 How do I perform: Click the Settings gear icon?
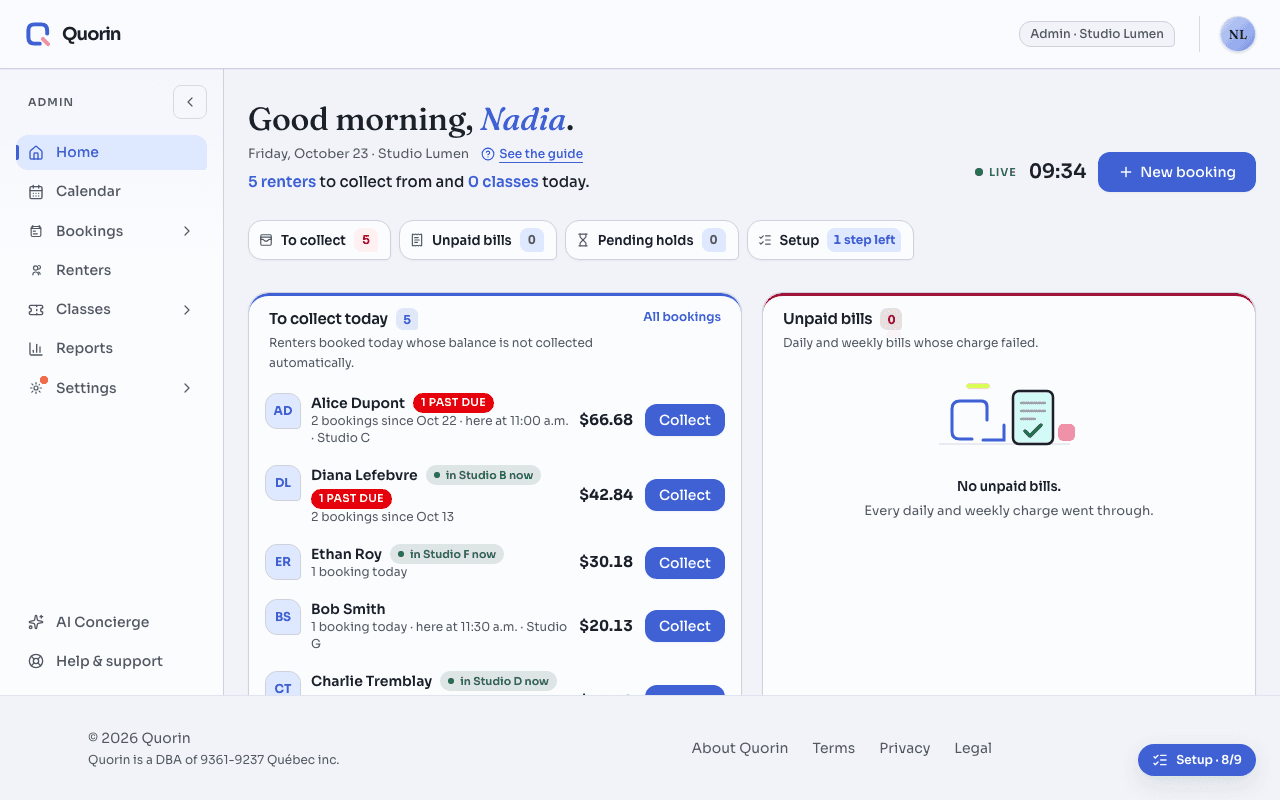(x=36, y=388)
